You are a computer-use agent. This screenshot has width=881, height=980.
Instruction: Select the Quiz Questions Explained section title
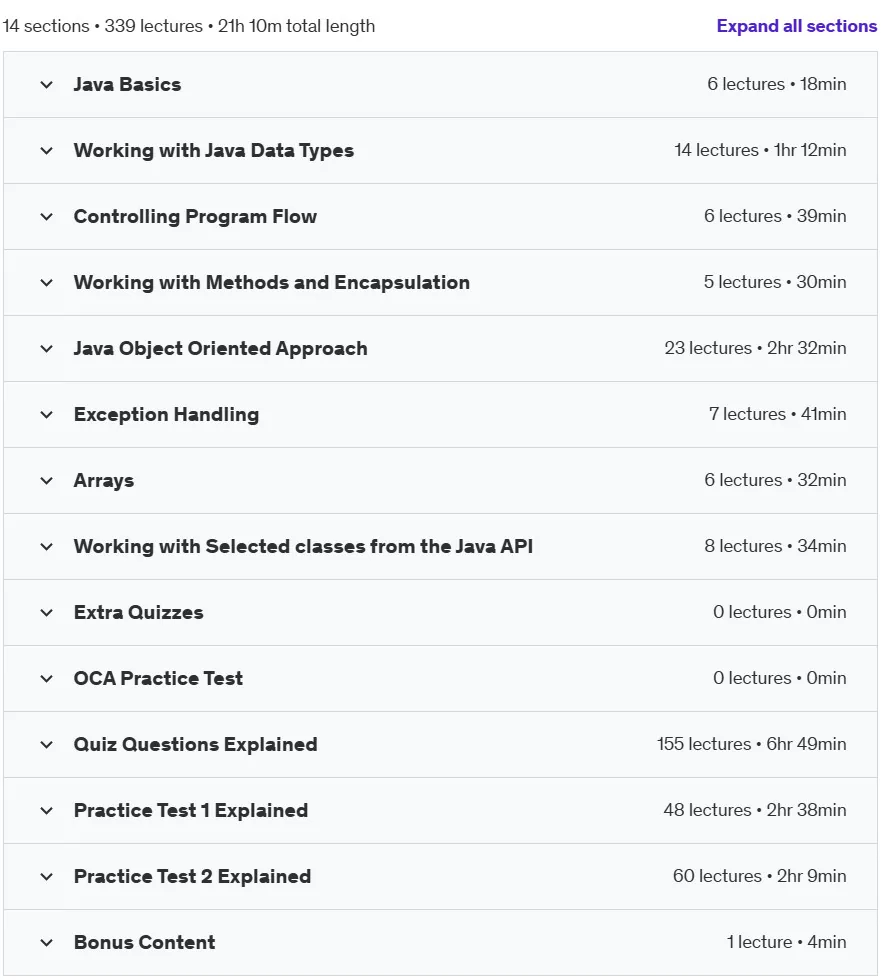196,744
